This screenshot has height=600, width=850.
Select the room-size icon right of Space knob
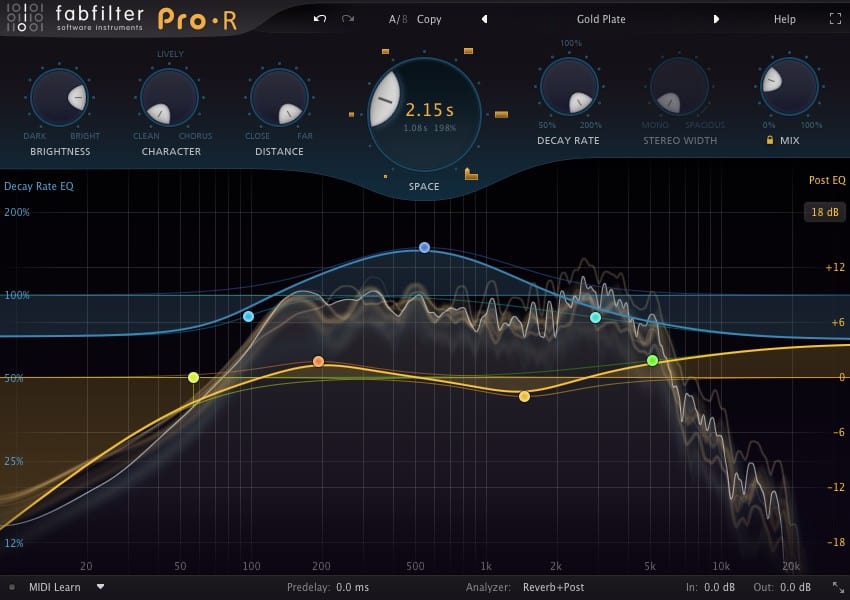[501, 114]
